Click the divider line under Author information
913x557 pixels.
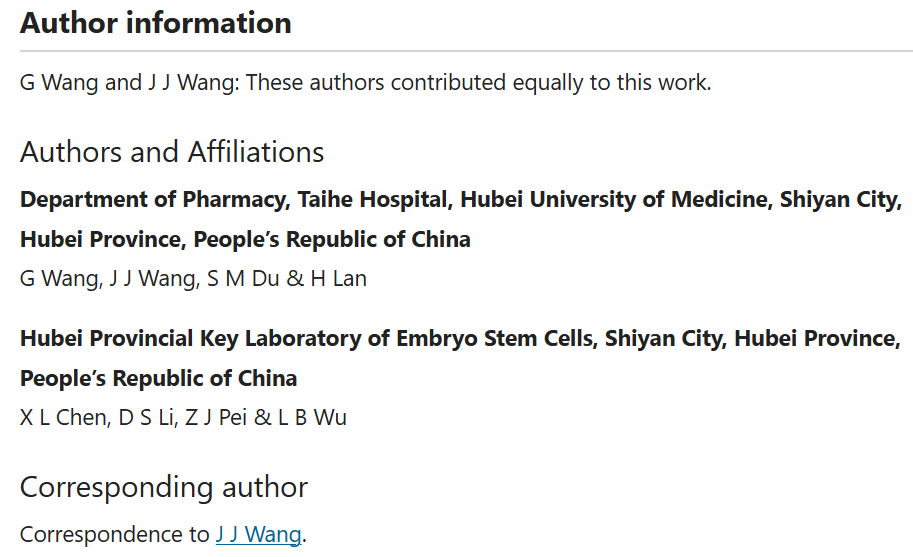pos(466,51)
